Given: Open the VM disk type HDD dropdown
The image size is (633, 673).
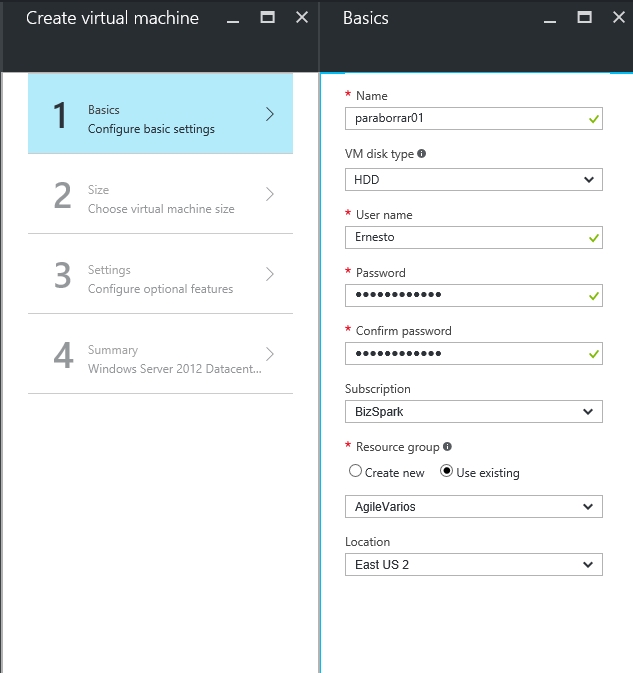Looking at the screenshot, I should (473, 179).
